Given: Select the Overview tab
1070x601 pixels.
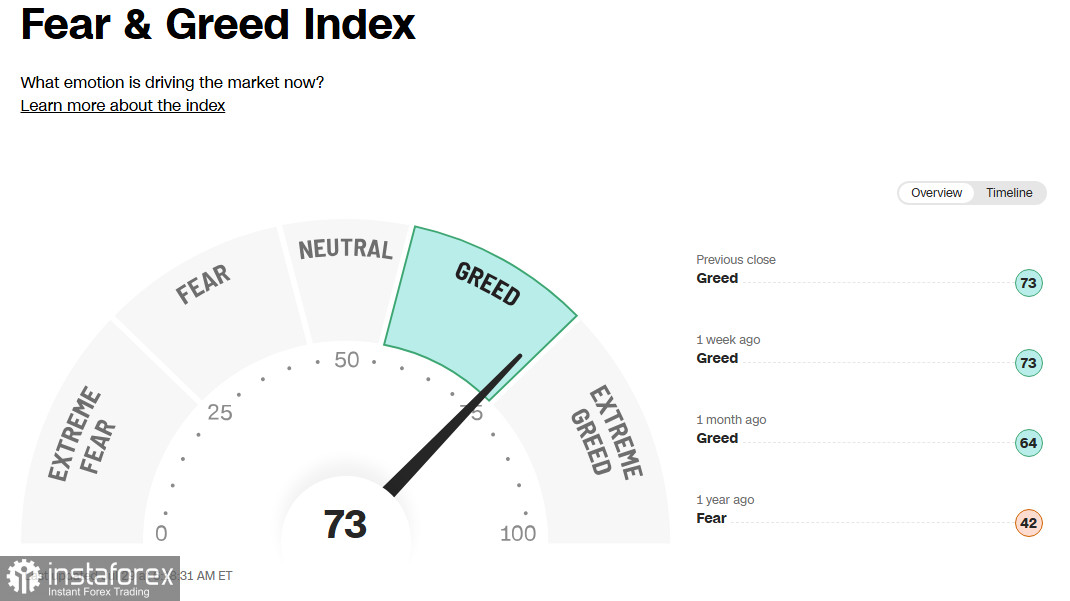Looking at the screenshot, I should [x=936, y=193].
